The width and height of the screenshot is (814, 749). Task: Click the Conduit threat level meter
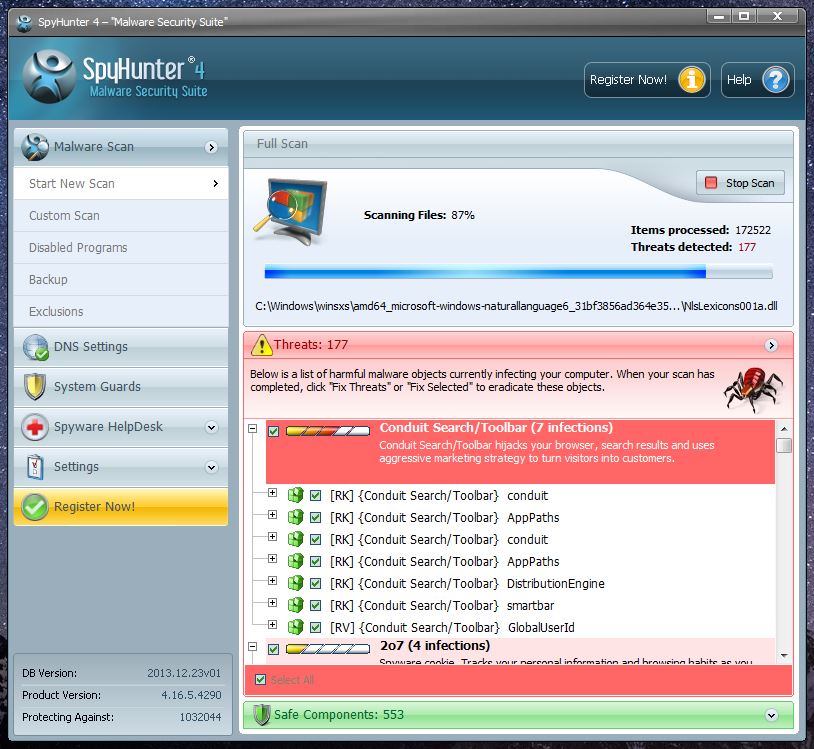[x=328, y=431]
